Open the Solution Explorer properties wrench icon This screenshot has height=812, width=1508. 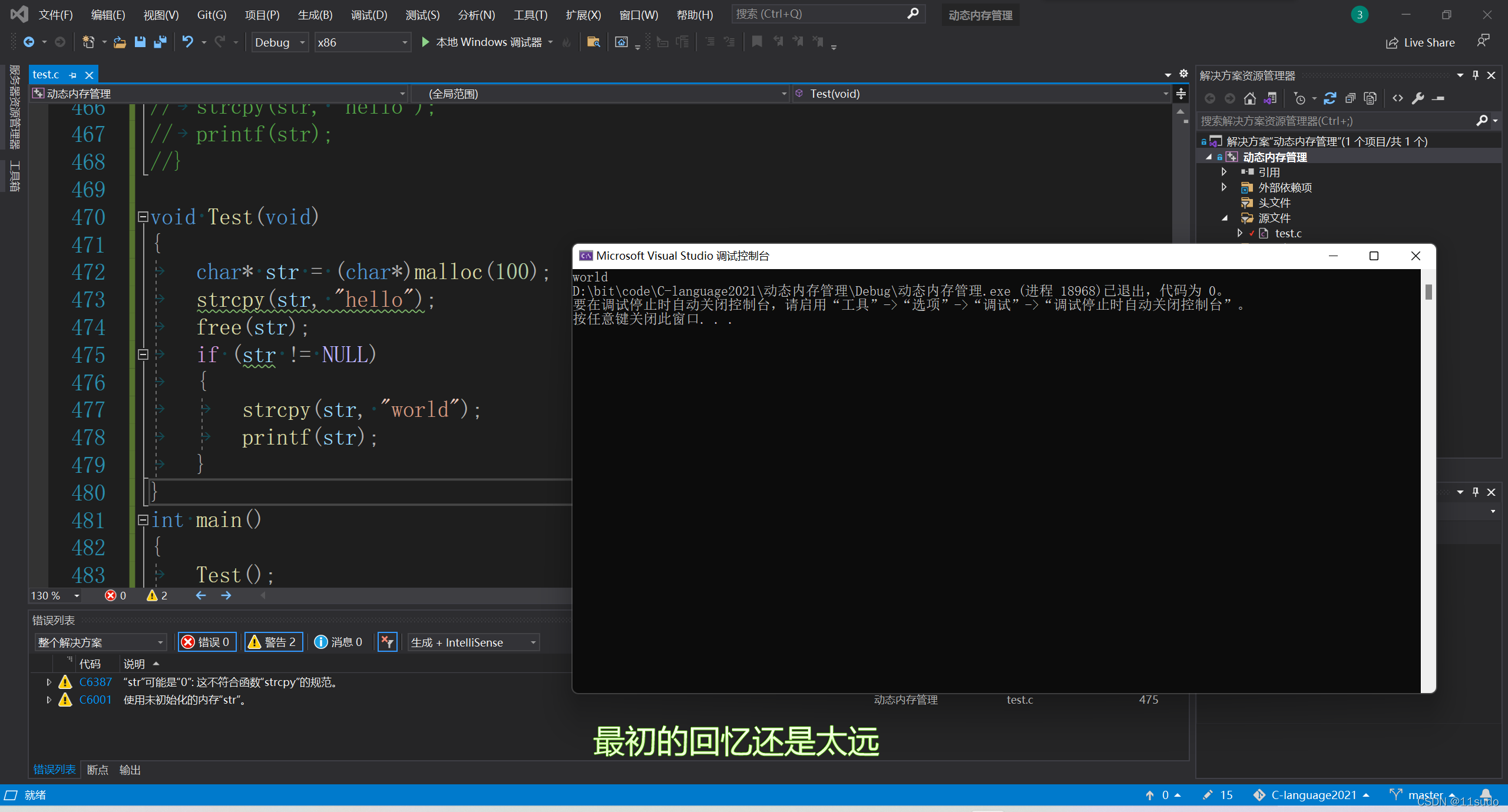pyautogui.click(x=1418, y=98)
